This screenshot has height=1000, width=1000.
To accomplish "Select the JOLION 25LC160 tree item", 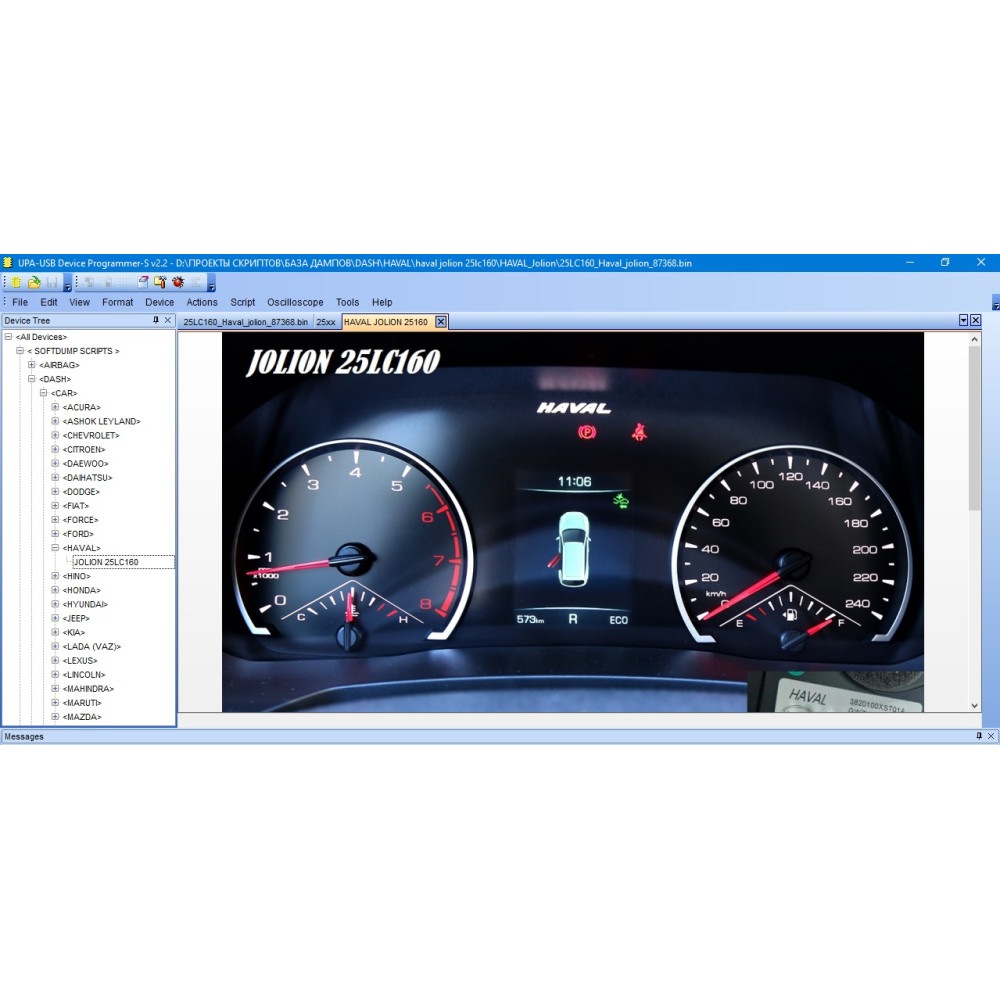I will tap(106, 562).
